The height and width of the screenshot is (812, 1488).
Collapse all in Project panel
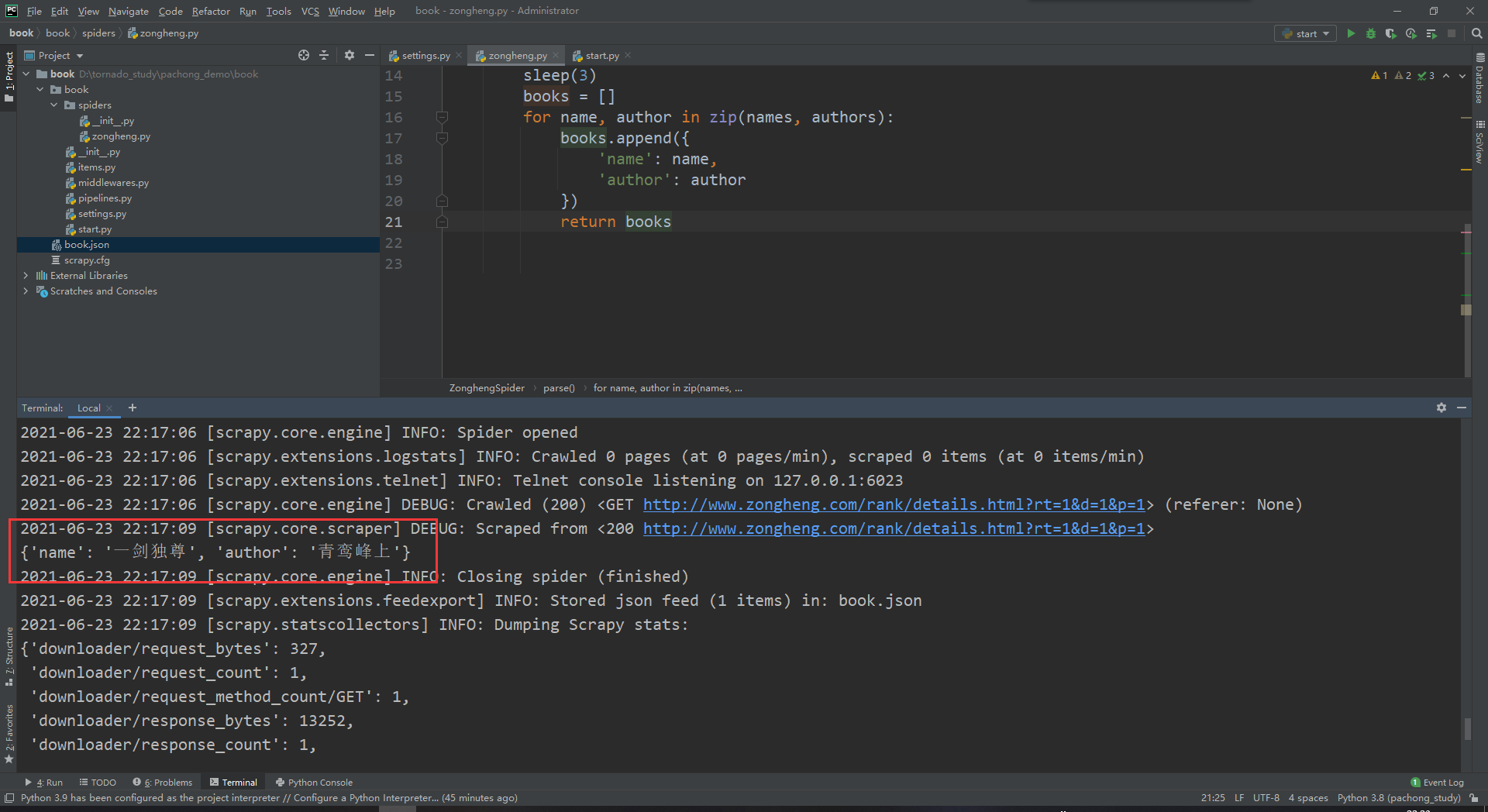(324, 55)
